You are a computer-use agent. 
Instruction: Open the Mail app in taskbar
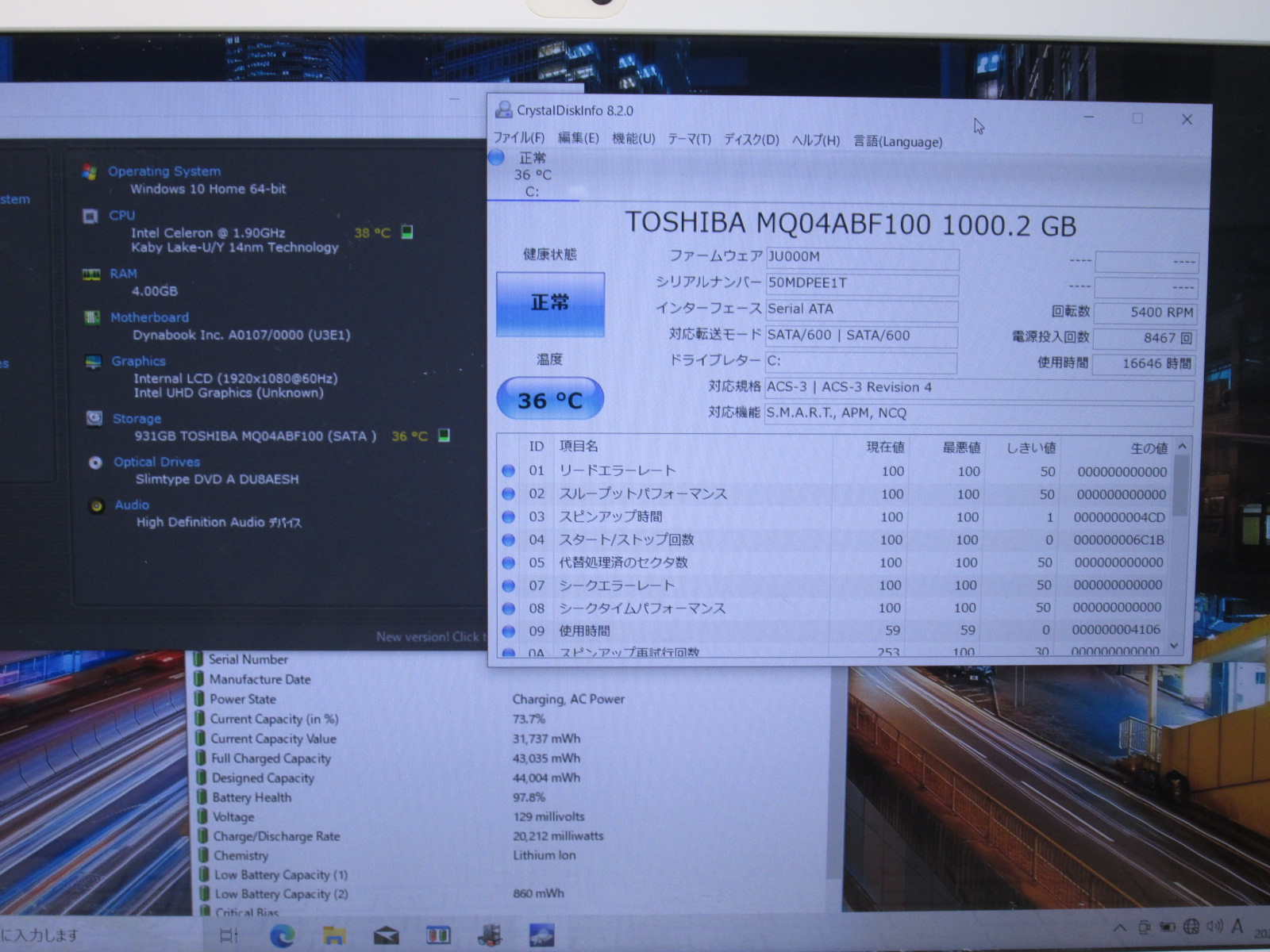tap(387, 936)
